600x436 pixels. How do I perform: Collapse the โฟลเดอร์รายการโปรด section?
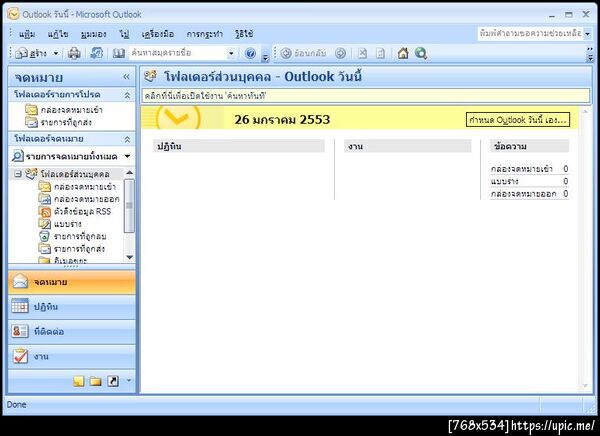point(127,95)
